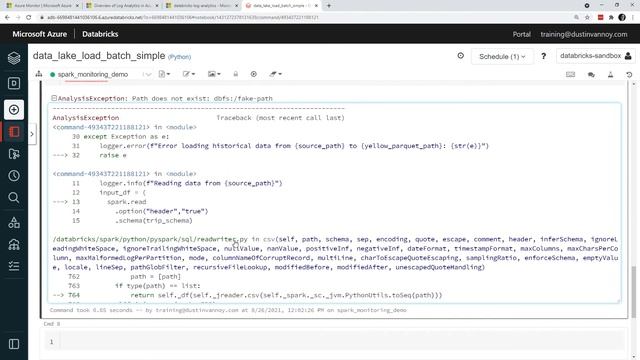640x360 pixels.
Task: Open Recents clock icon in sidebar
Action: pos(14,176)
